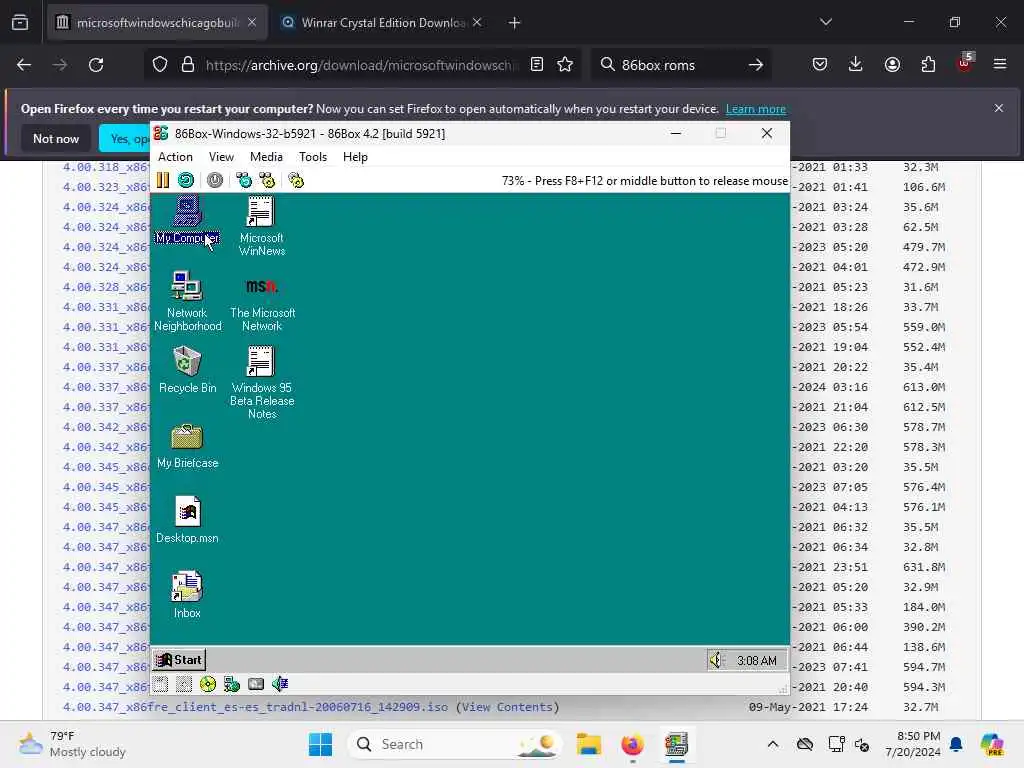The height and width of the screenshot is (768, 1024).
Task: Hard reset the emulated machine
Action: pos(186,180)
